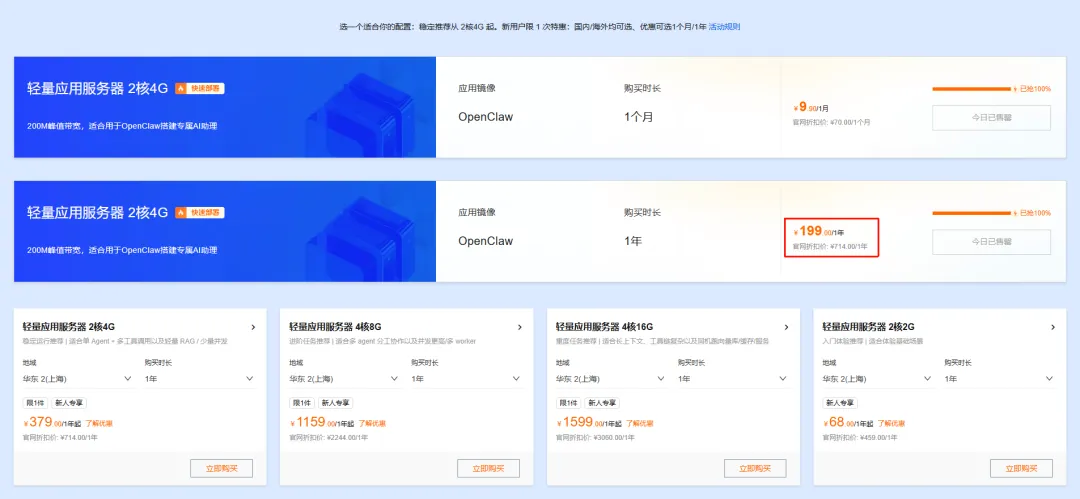
Task: Open arrow on the 轻量应用服务器 4核8G card
Action: [519, 327]
